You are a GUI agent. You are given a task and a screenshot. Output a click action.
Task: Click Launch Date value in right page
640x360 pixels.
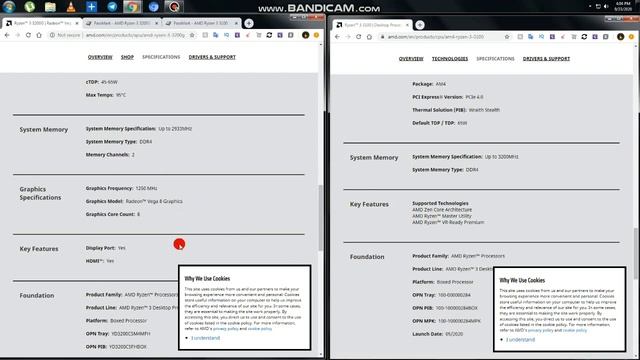click(x=453, y=334)
